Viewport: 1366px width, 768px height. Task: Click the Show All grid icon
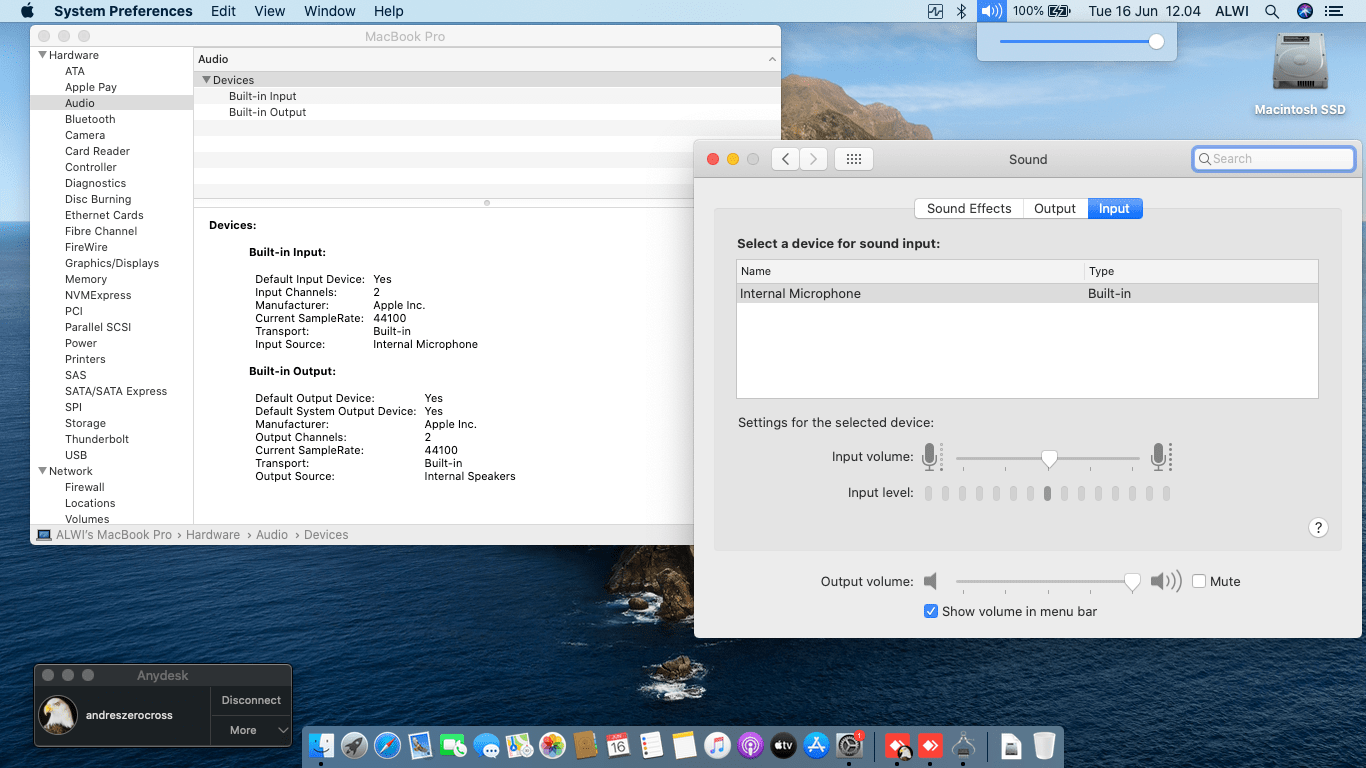[x=853, y=159]
